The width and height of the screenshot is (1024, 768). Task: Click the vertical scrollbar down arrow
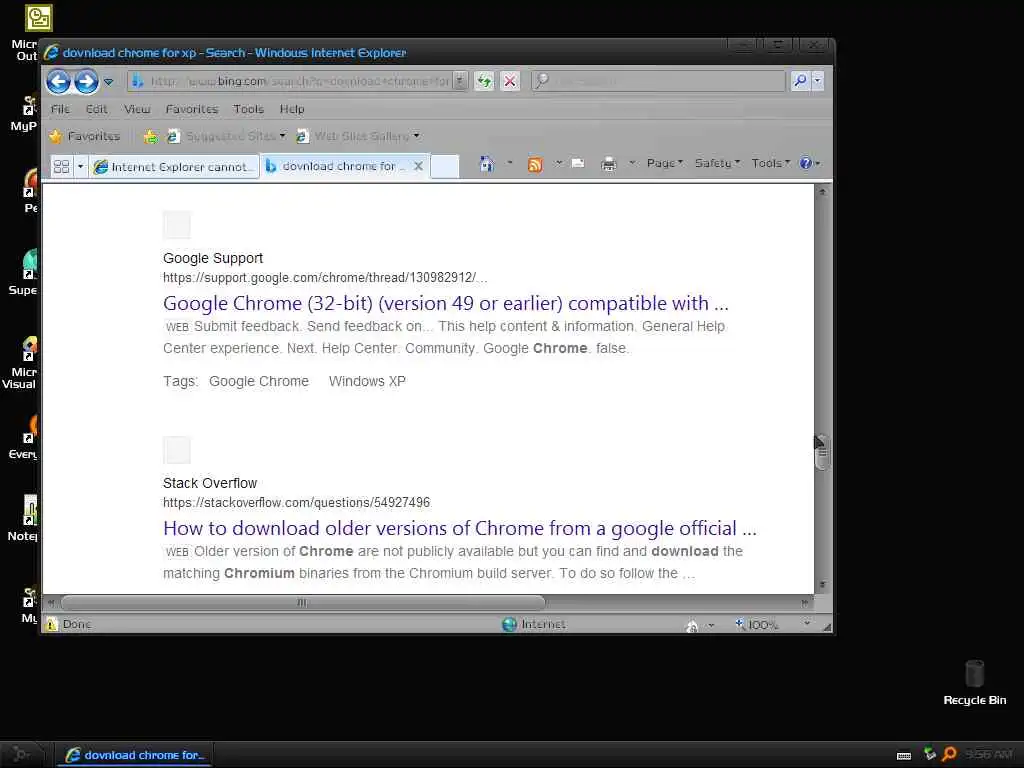coord(822,584)
